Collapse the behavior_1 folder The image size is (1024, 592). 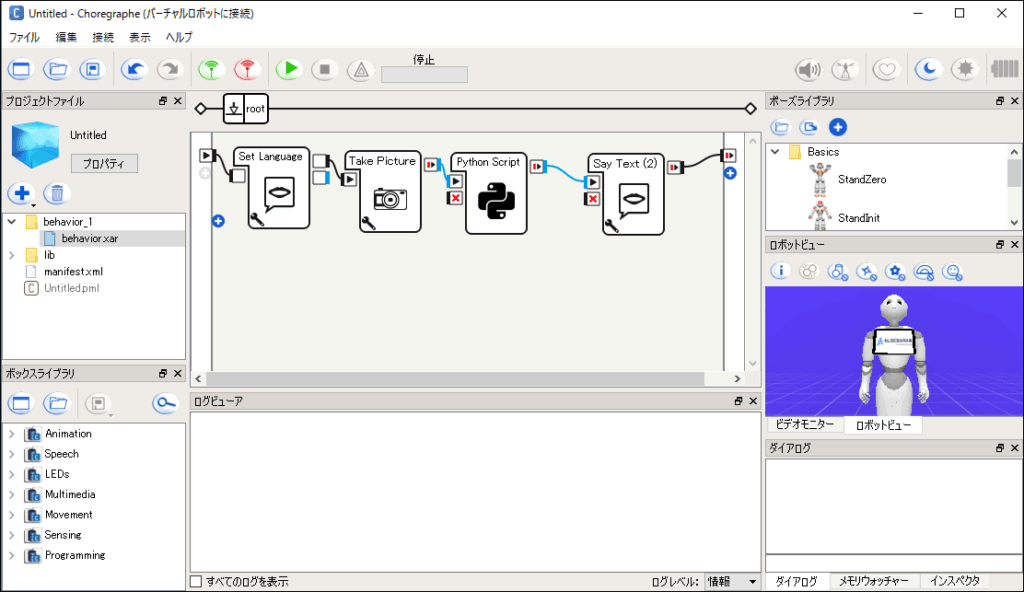click(12, 222)
